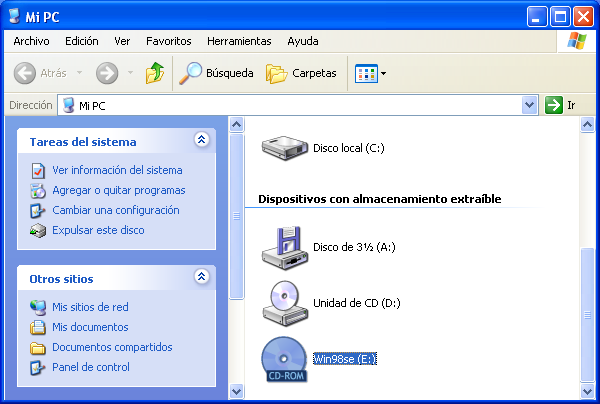Open the Vistas view-mode dropdown
Screen dimensions: 600x404
[x=383, y=74]
